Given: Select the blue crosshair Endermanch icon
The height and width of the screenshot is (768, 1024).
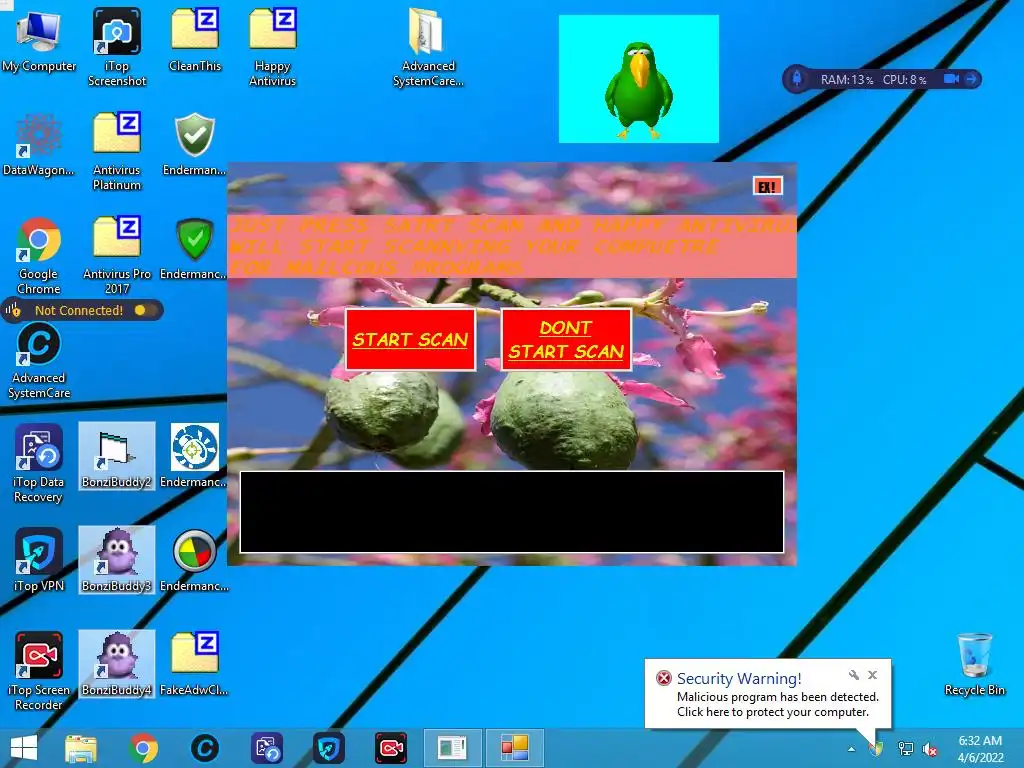Looking at the screenshot, I should [x=195, y=456].
